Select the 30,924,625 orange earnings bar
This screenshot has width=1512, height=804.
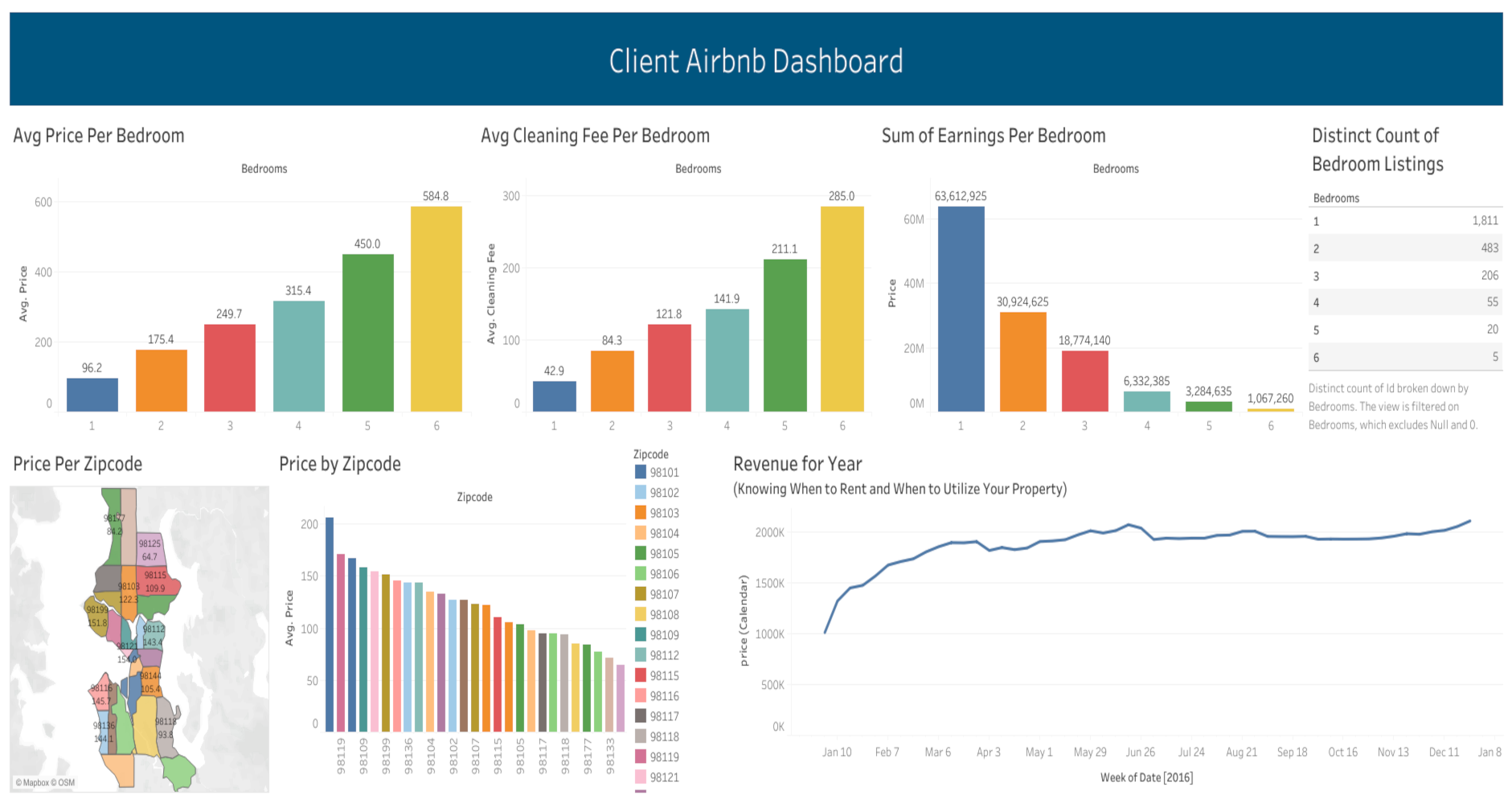pos(1023,362)
